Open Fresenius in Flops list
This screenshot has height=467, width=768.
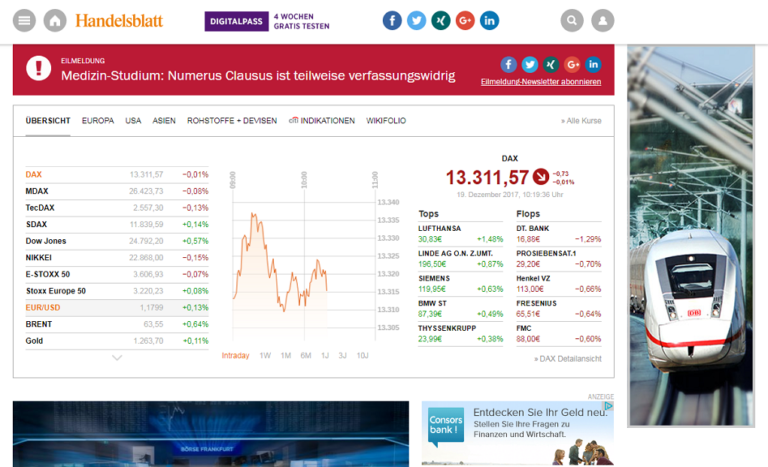pos(558,309)
